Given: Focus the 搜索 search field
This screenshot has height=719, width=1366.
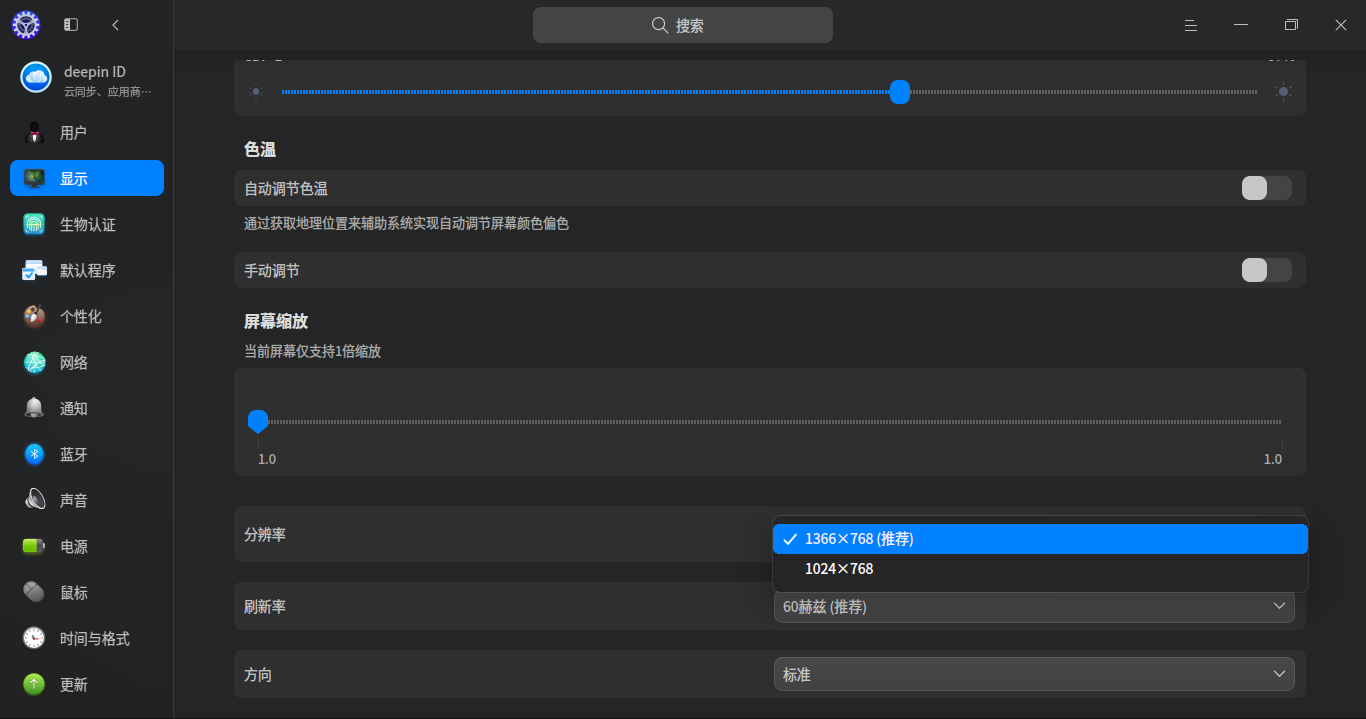Looking at the screenshot, I should coord(683,25).
